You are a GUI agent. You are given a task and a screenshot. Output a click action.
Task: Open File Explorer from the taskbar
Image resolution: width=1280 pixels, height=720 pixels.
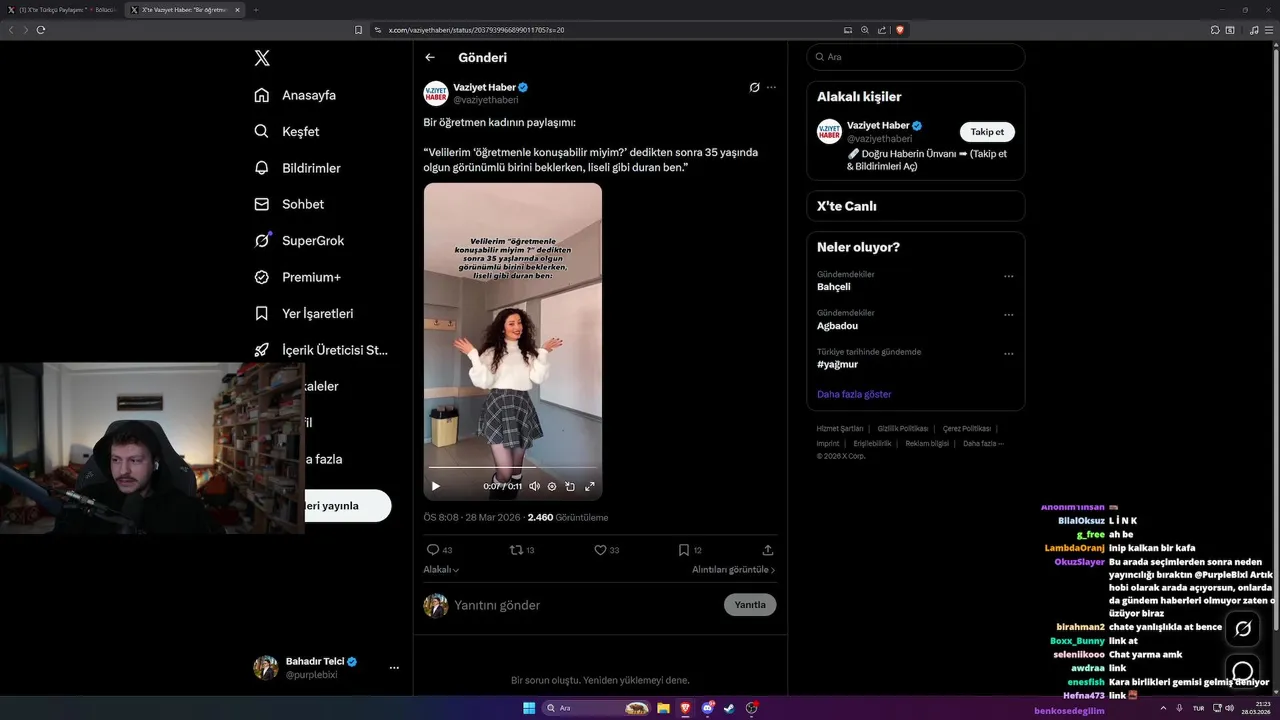point(663,708)
